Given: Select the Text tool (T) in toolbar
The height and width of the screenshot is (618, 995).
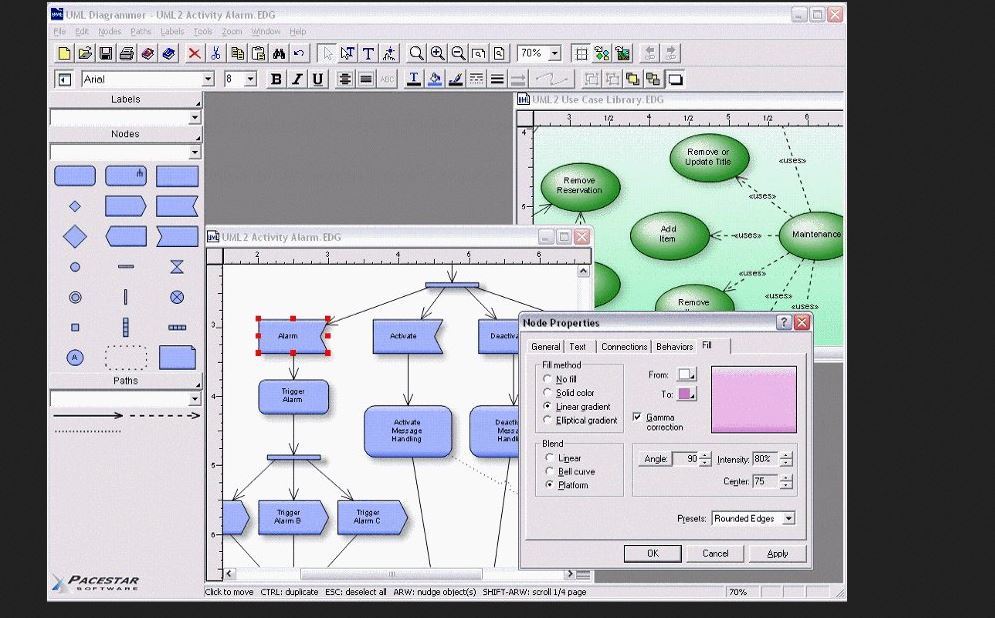Looking at the screenshot, I should coord(368,53).
